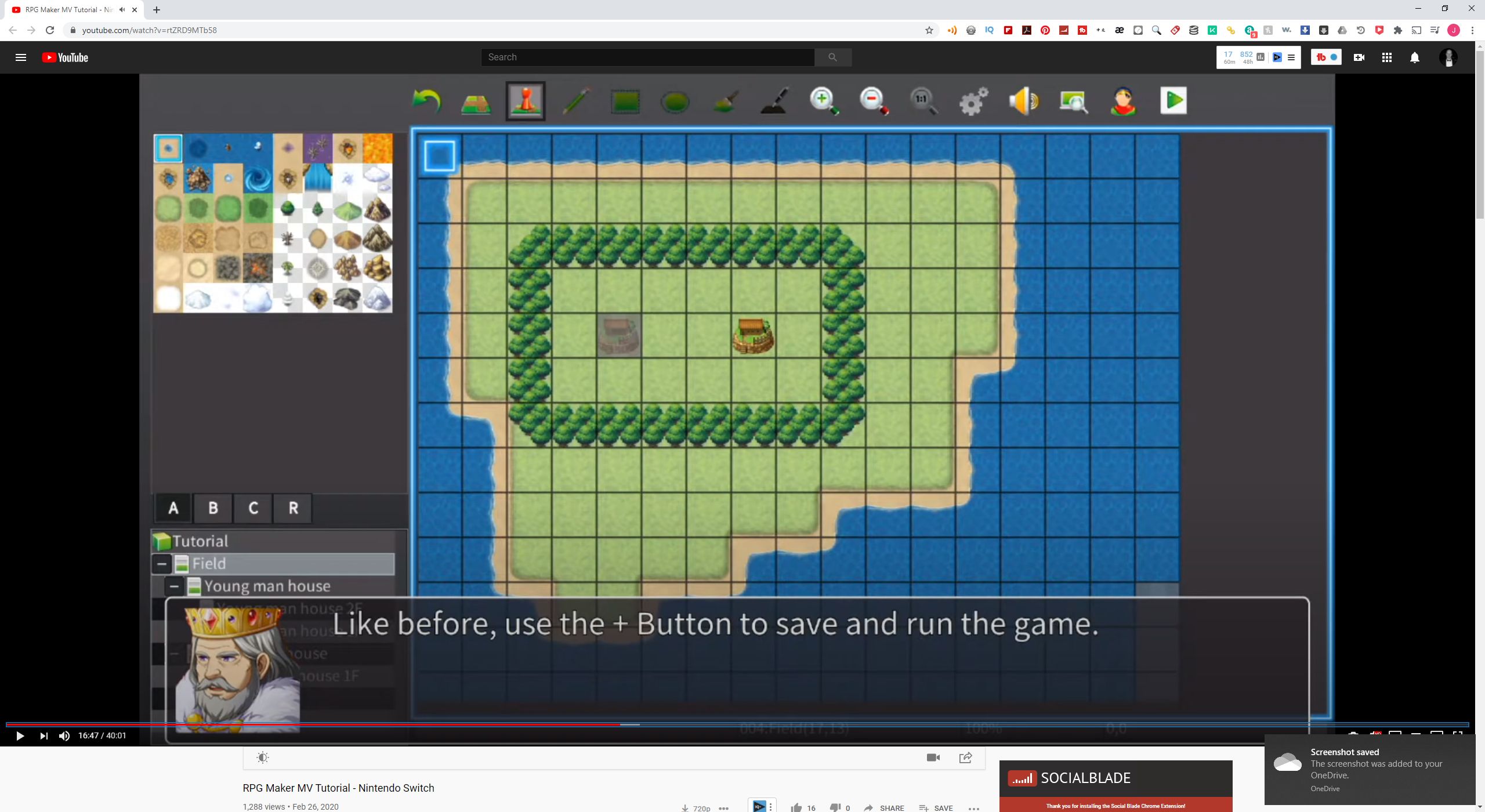The height and width of the screenshot is (812, 1485).
Task: Pick the selected ocean tile in palette
Action: click(x=168, y=148)
